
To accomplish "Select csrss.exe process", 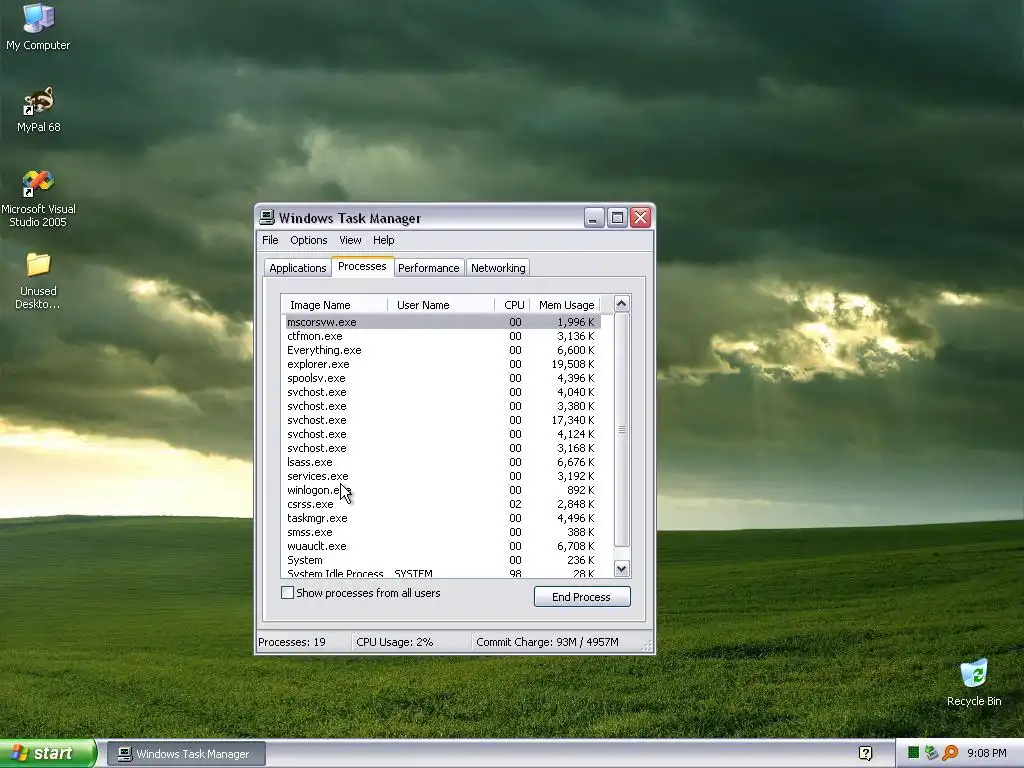I will click(442, 504).
